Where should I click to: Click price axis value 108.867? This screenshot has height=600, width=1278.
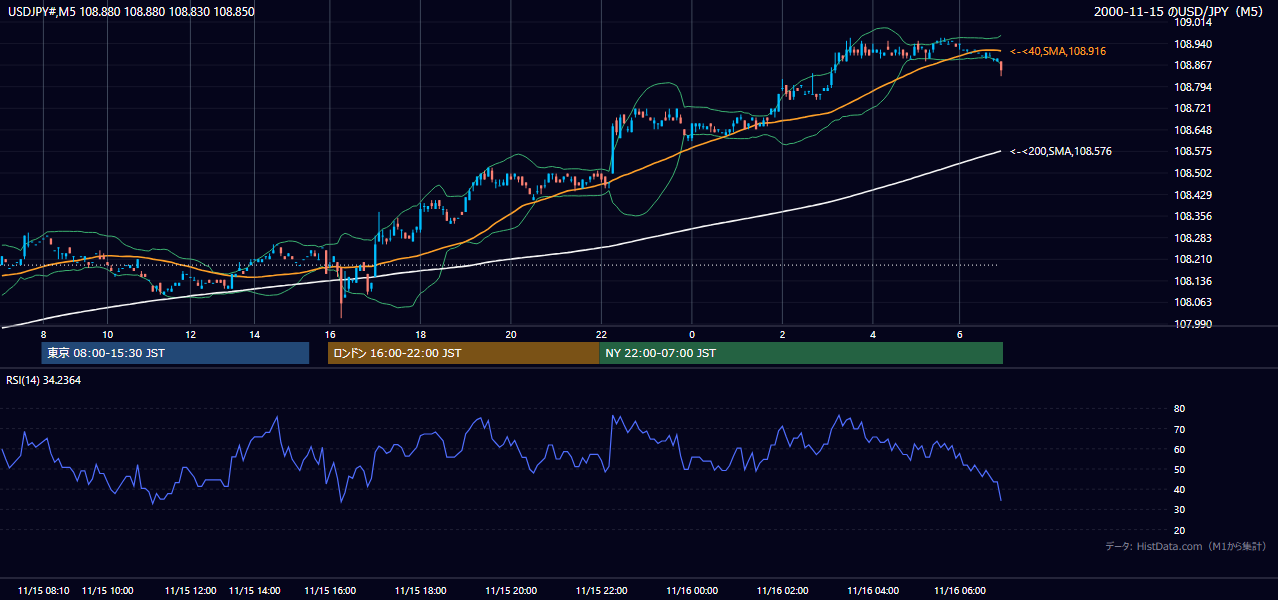[1193, 66]
